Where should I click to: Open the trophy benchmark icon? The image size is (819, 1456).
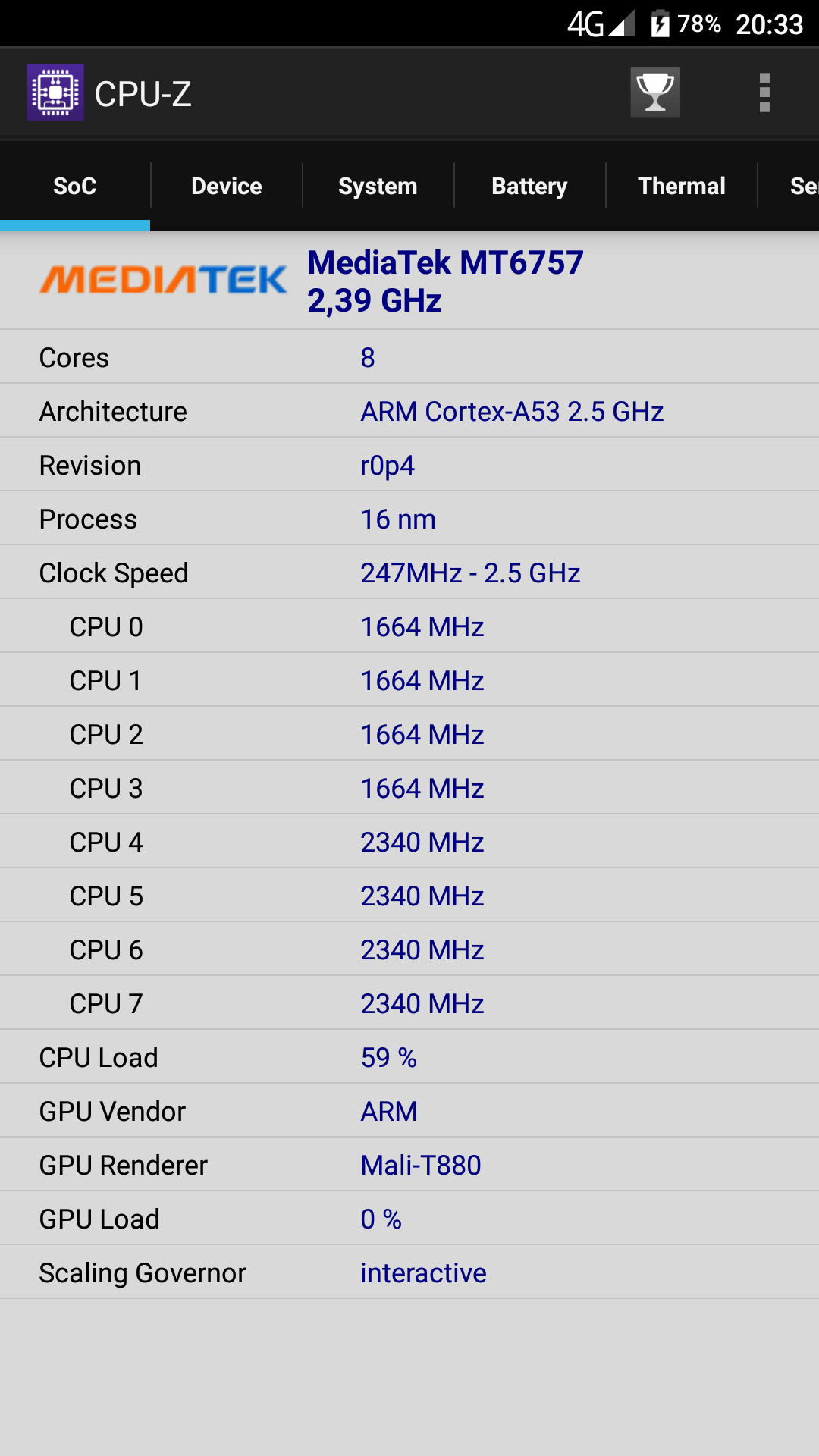[x=655, y=93]
